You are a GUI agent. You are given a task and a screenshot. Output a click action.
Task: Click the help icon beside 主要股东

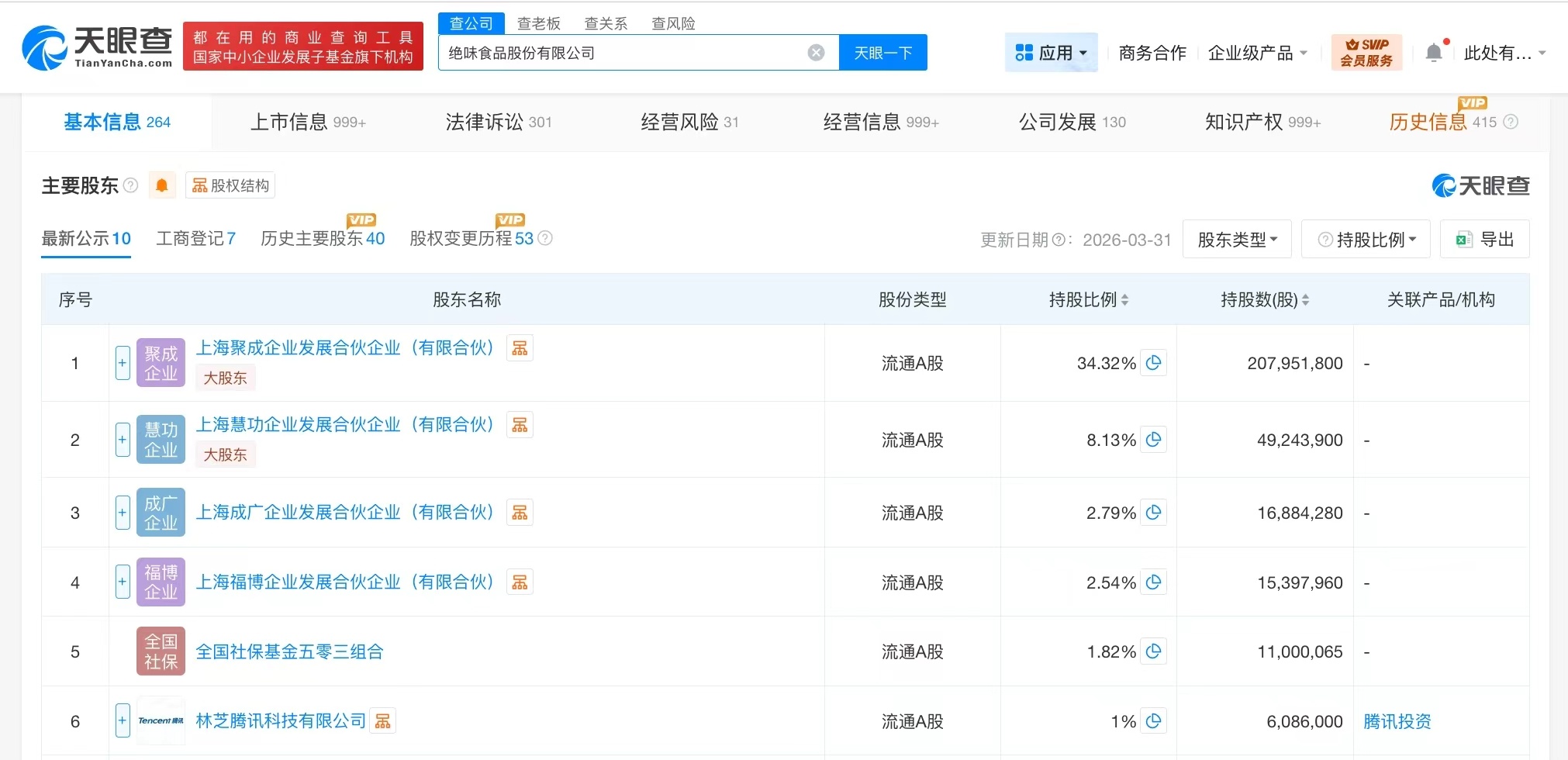pyautogui.click(x=131, y=185)
